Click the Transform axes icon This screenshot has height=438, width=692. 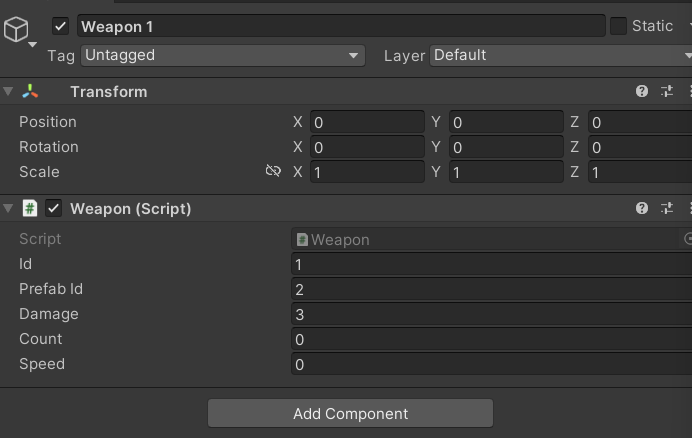(x=30, y=91)
